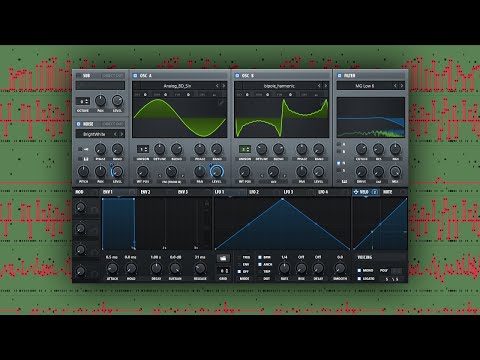This screenshot has height=360, width=480.
Task: Click the SUB direct out button
Action: pos(113,76)
